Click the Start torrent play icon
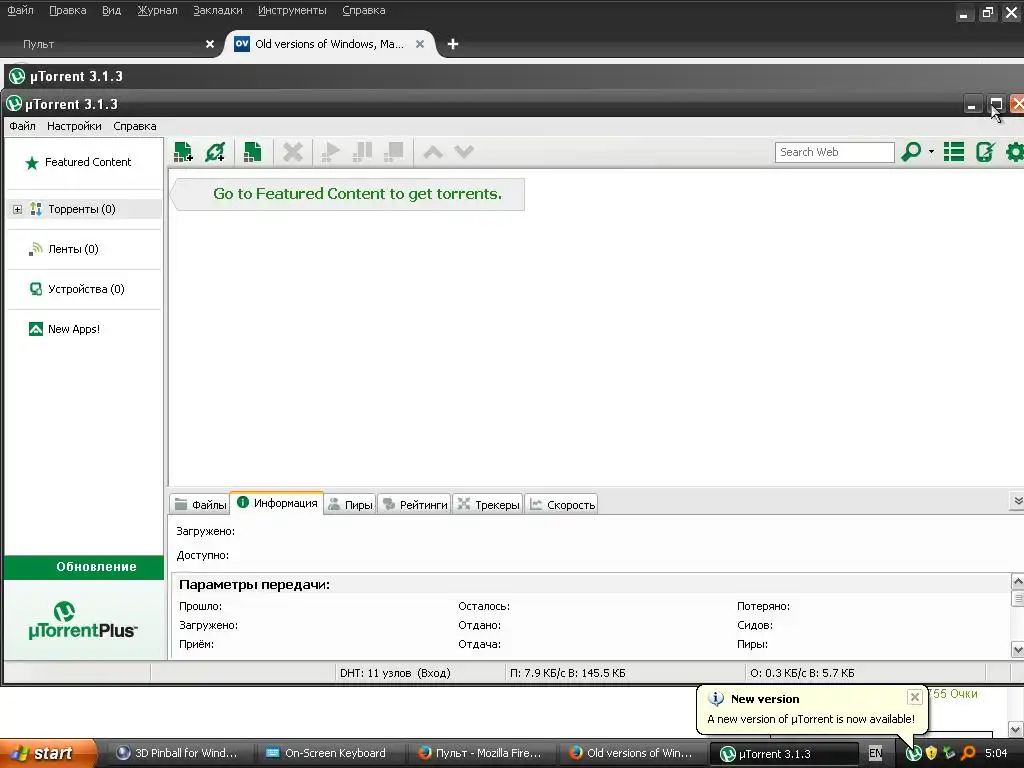This screenshot has height=768, width=1024. (x=330, y=152)
